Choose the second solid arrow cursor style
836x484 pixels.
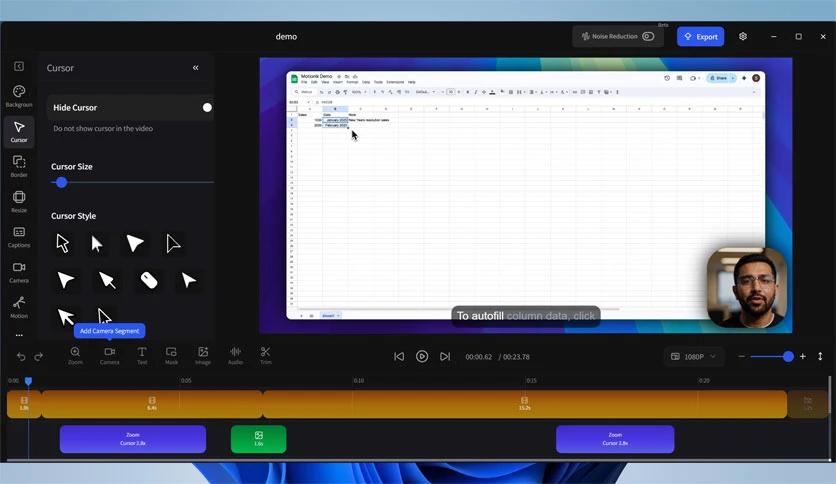(97, 244)
